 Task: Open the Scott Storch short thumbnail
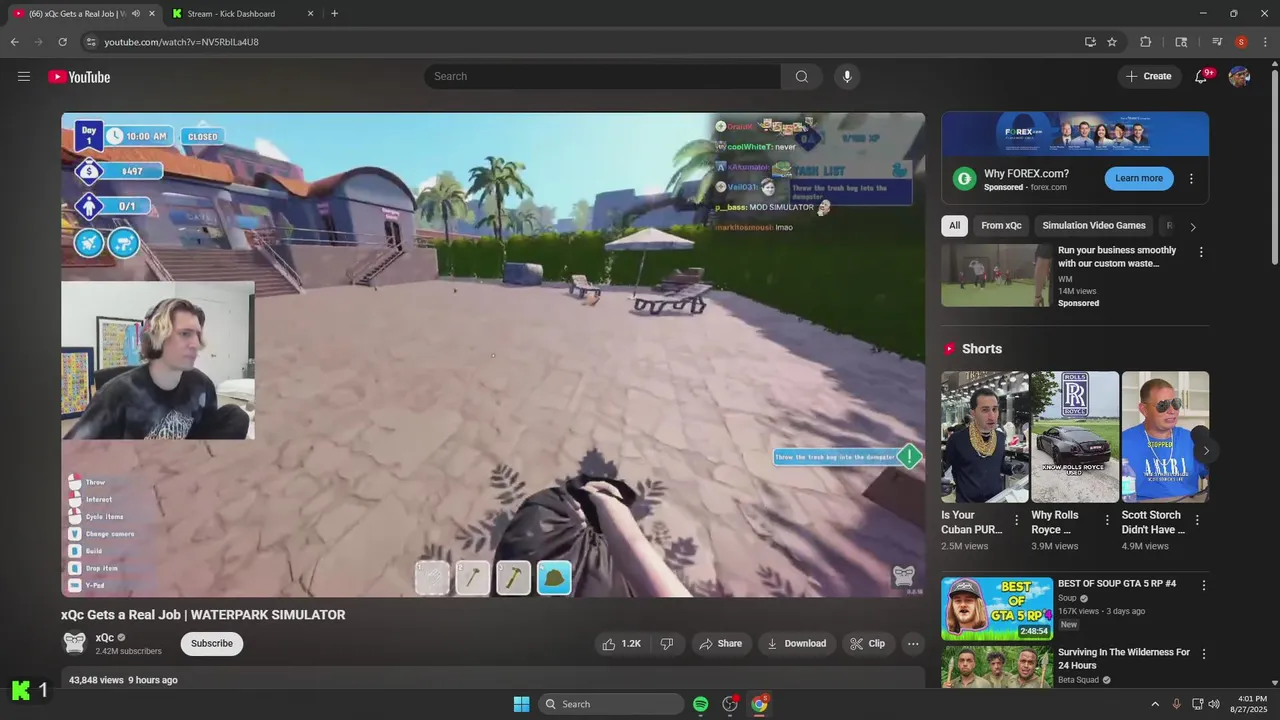1165,437
